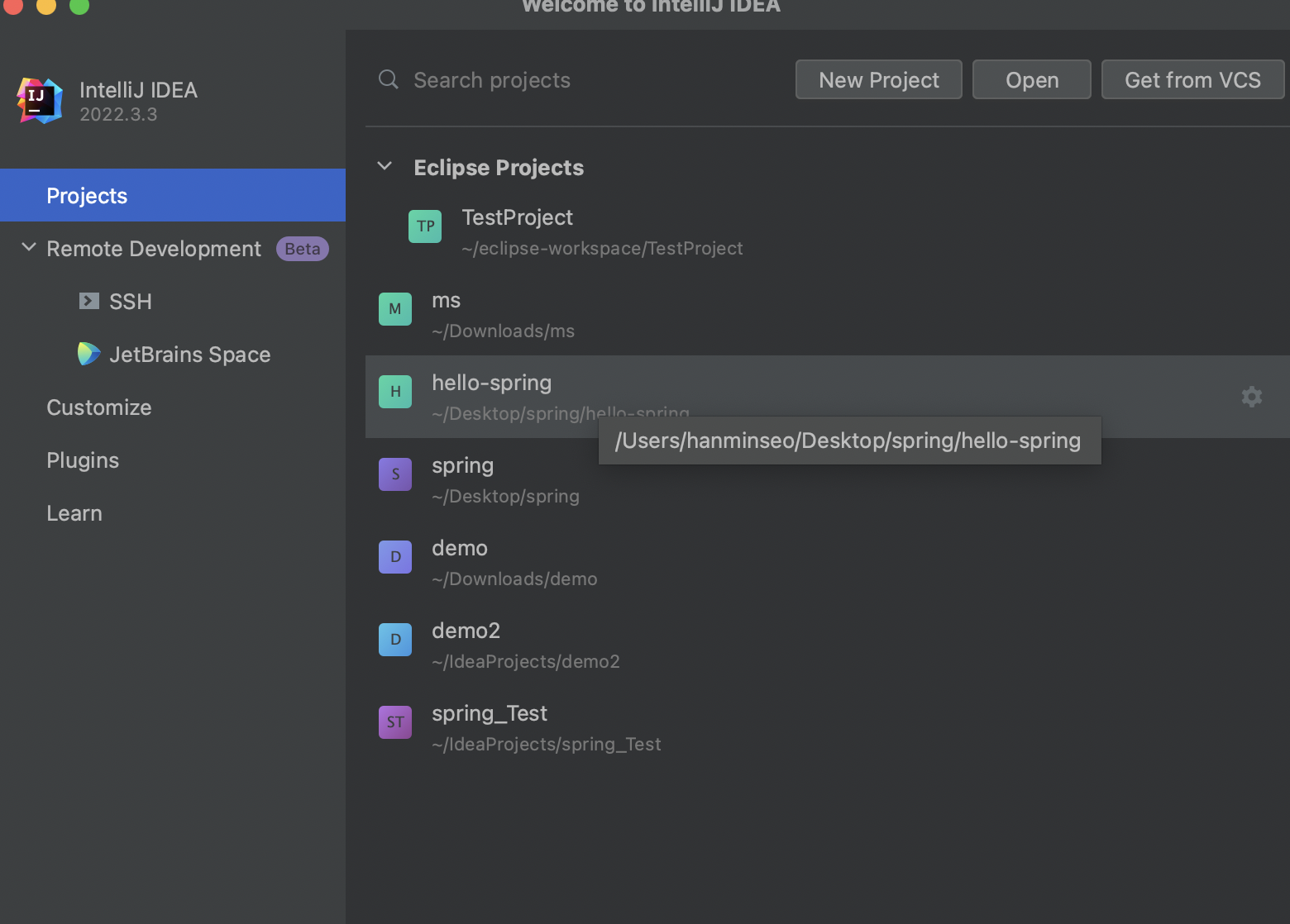Screen dimensions: 1290x924
Task: Click the SSH terminal icon
Action: (x=89, y=301)
